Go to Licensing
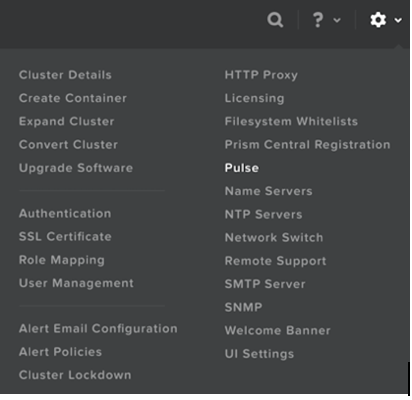 click(254, 98)
